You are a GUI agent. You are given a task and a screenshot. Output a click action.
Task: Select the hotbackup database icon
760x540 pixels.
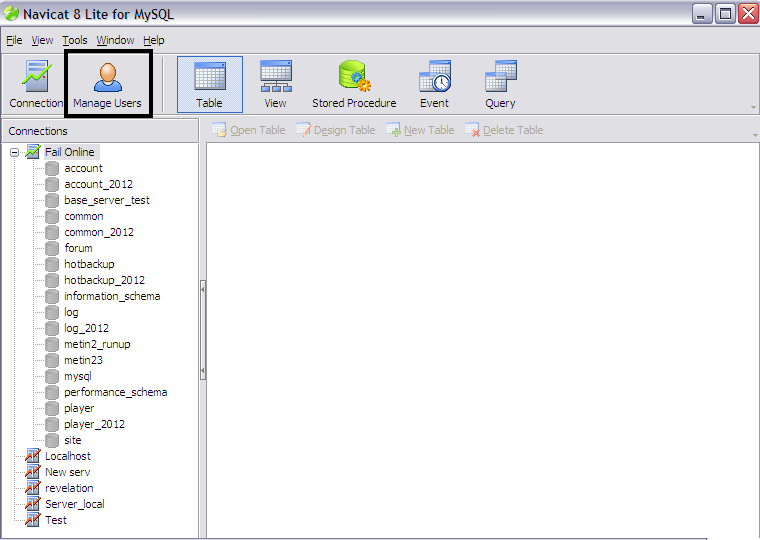point(52,264)
